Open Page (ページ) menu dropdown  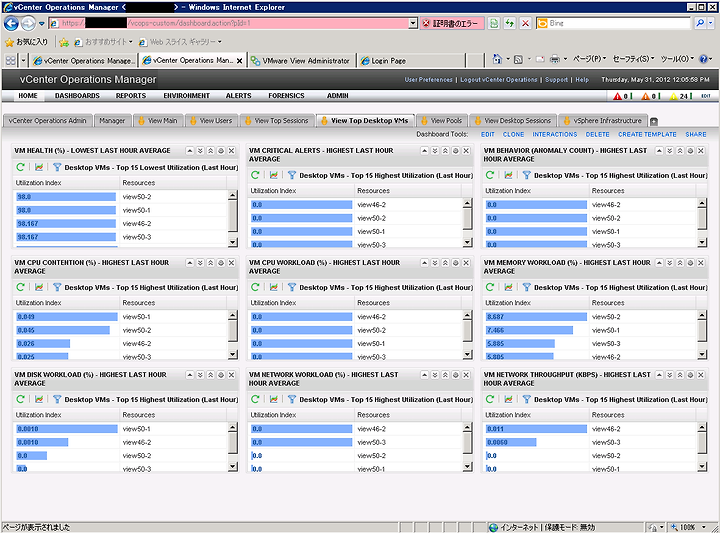click(x=590, y=59)
